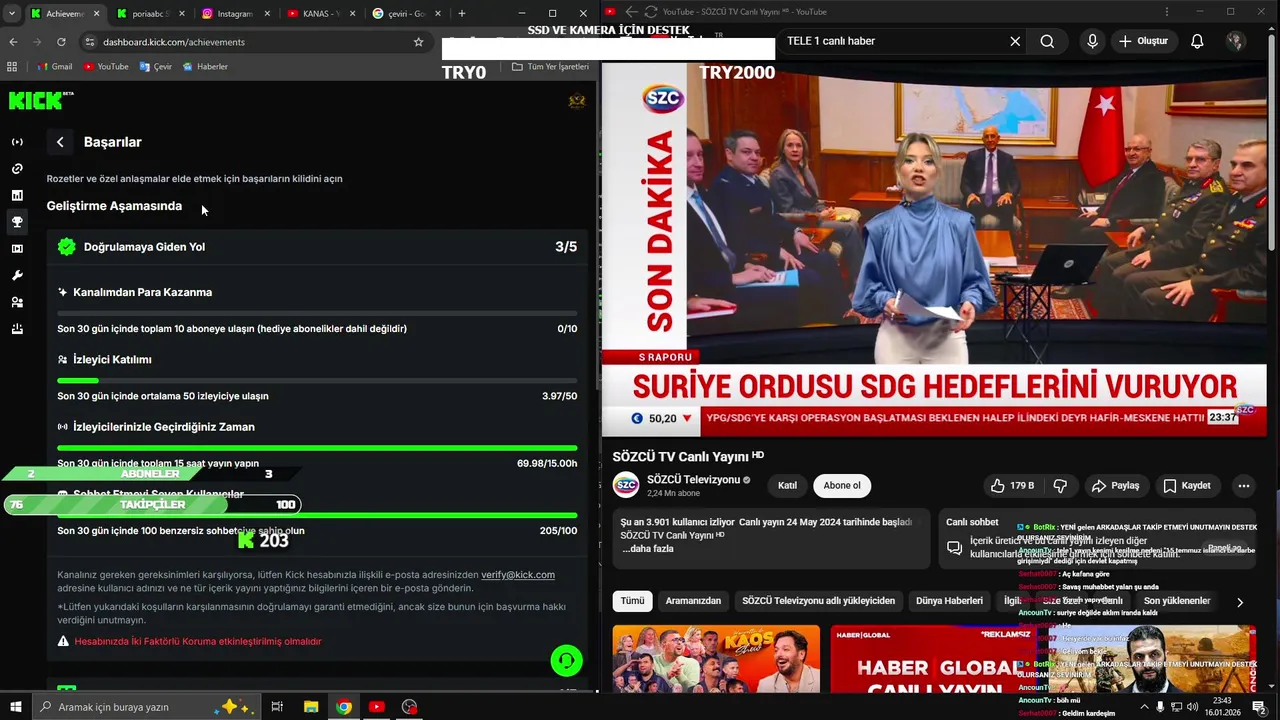Click Kaydet save button

point(1186,485)
